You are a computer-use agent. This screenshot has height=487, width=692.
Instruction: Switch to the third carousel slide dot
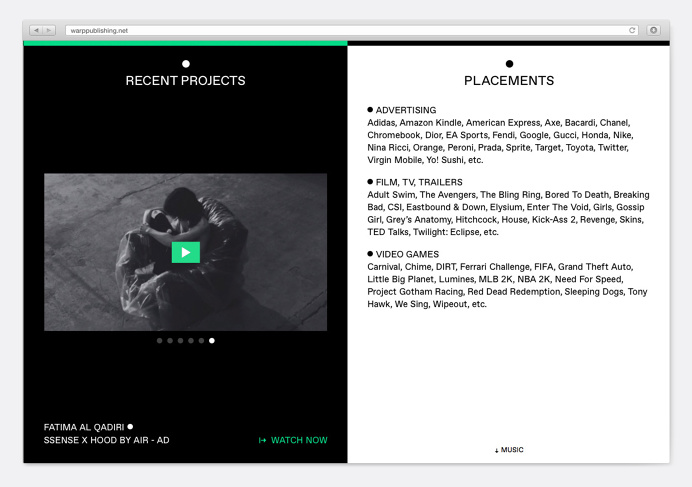tap(180, 341)
